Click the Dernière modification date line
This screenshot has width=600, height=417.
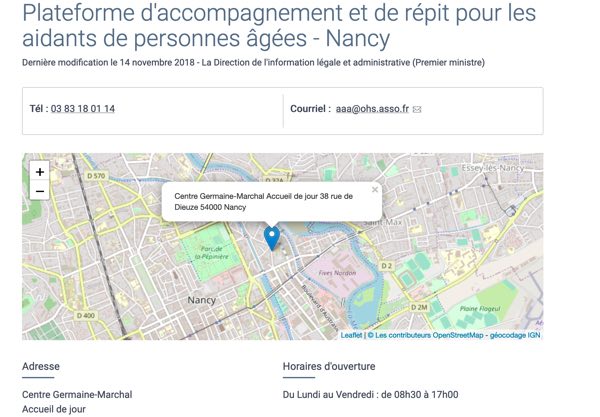pos(253,62)
